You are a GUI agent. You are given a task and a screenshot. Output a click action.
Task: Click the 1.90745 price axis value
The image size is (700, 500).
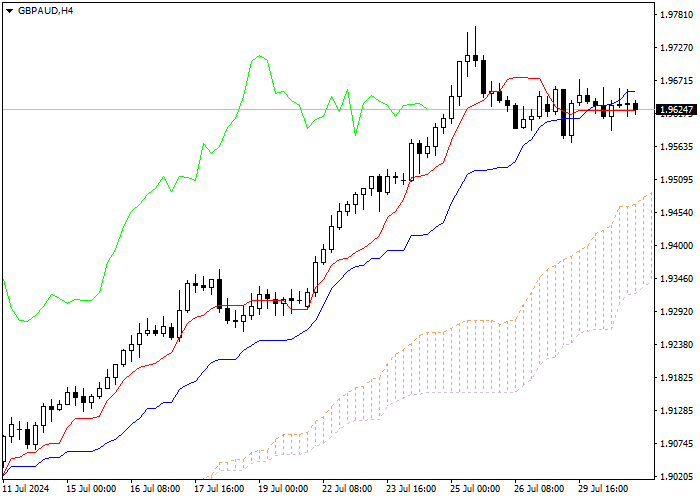coord(676,443)
